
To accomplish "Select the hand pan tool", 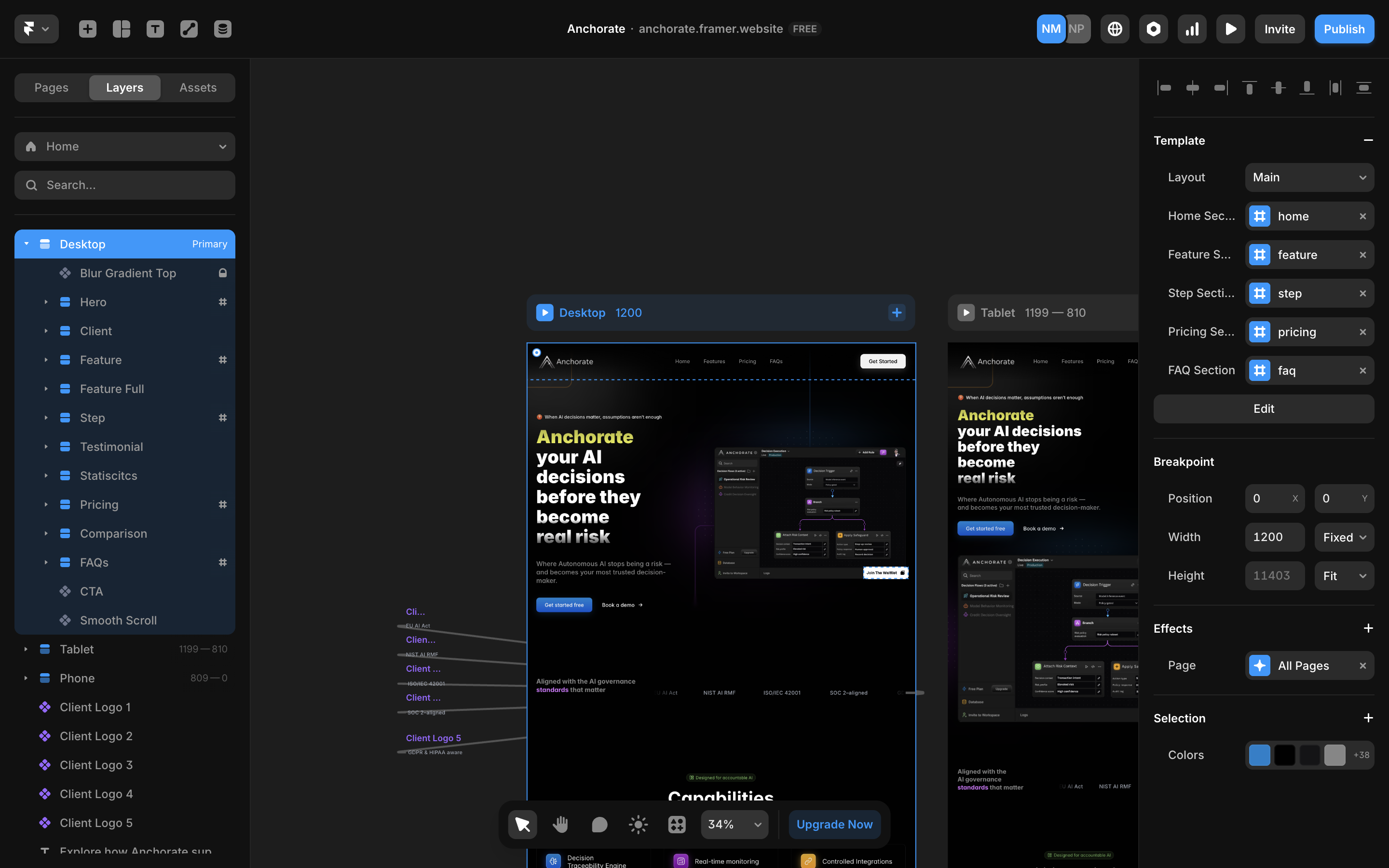I will (x=560, y=824).
